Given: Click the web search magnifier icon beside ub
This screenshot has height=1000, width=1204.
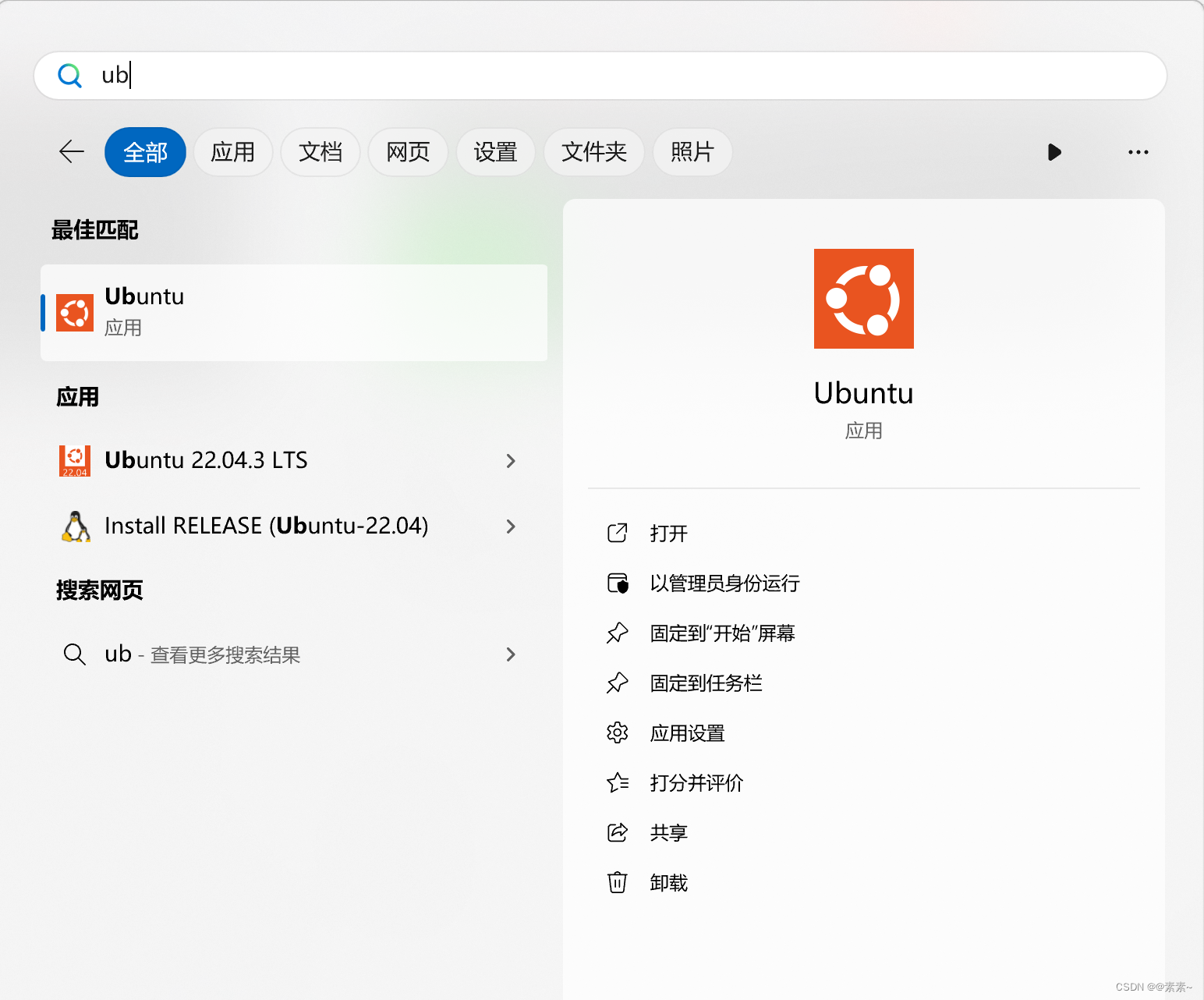Looking at the screenshot, I should (74, 654).
